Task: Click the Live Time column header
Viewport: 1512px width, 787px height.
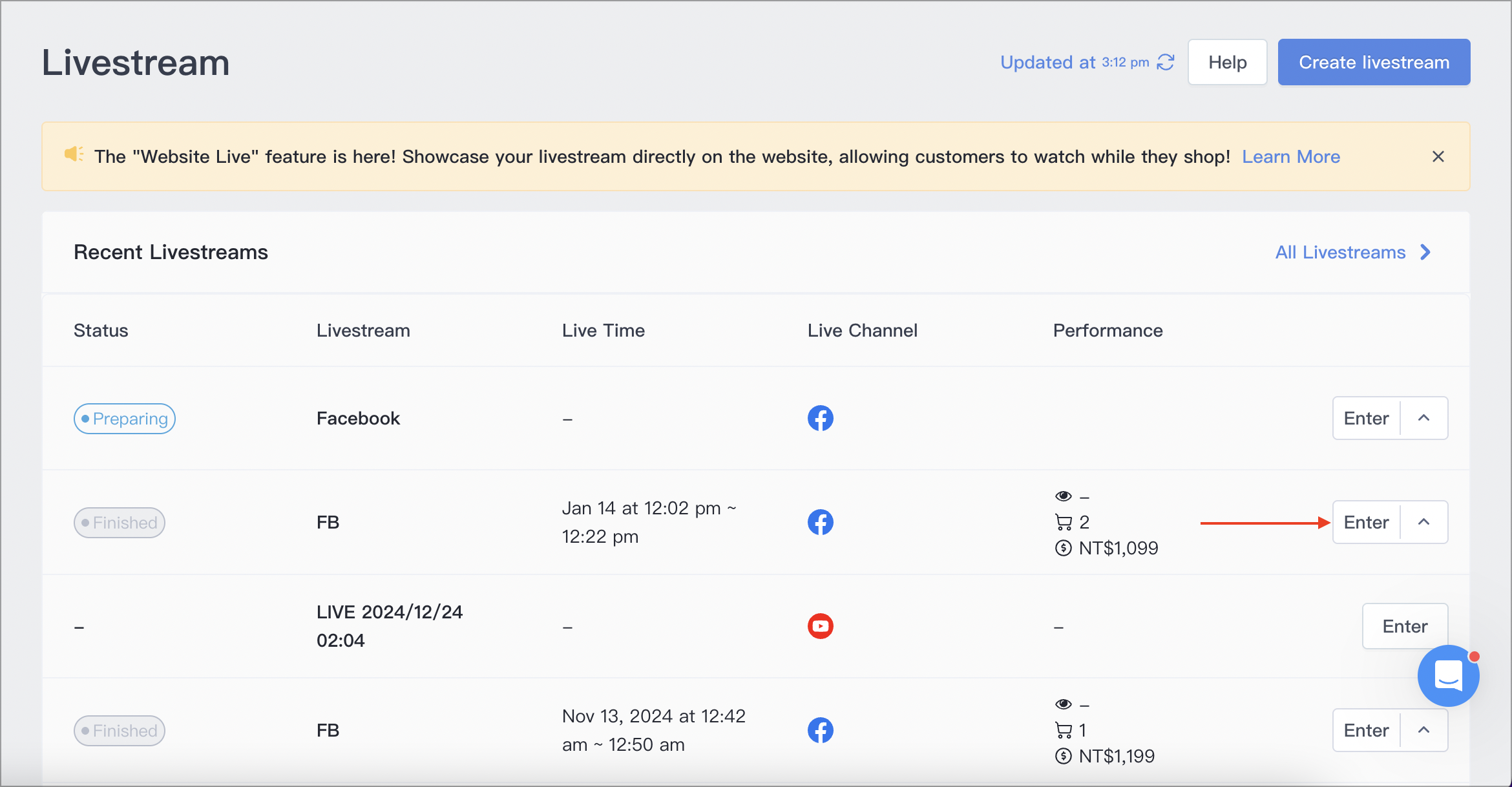Action: [604, 330]
